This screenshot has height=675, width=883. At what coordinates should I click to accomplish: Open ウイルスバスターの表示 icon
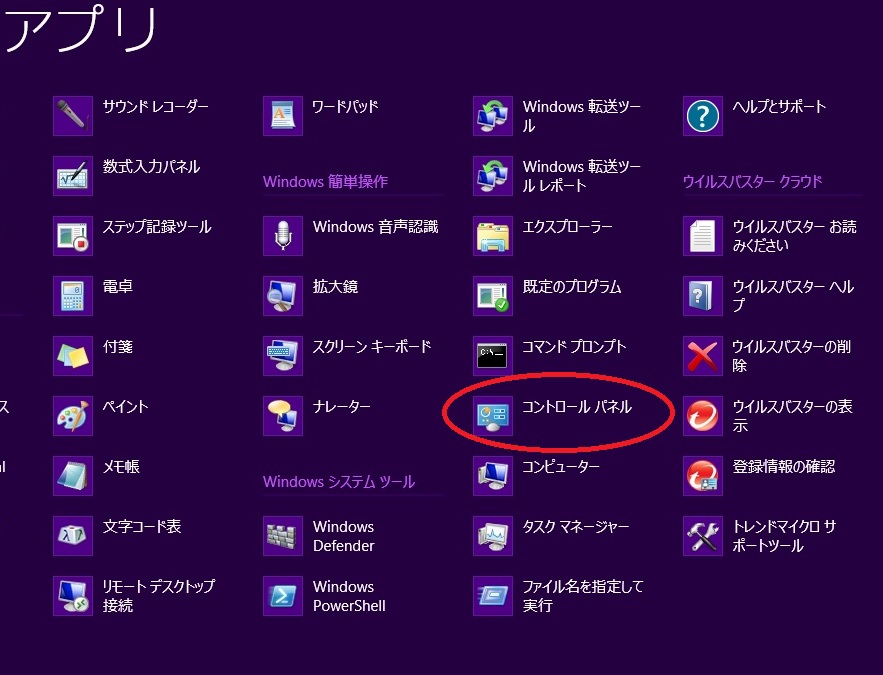(x=703, y=416)
